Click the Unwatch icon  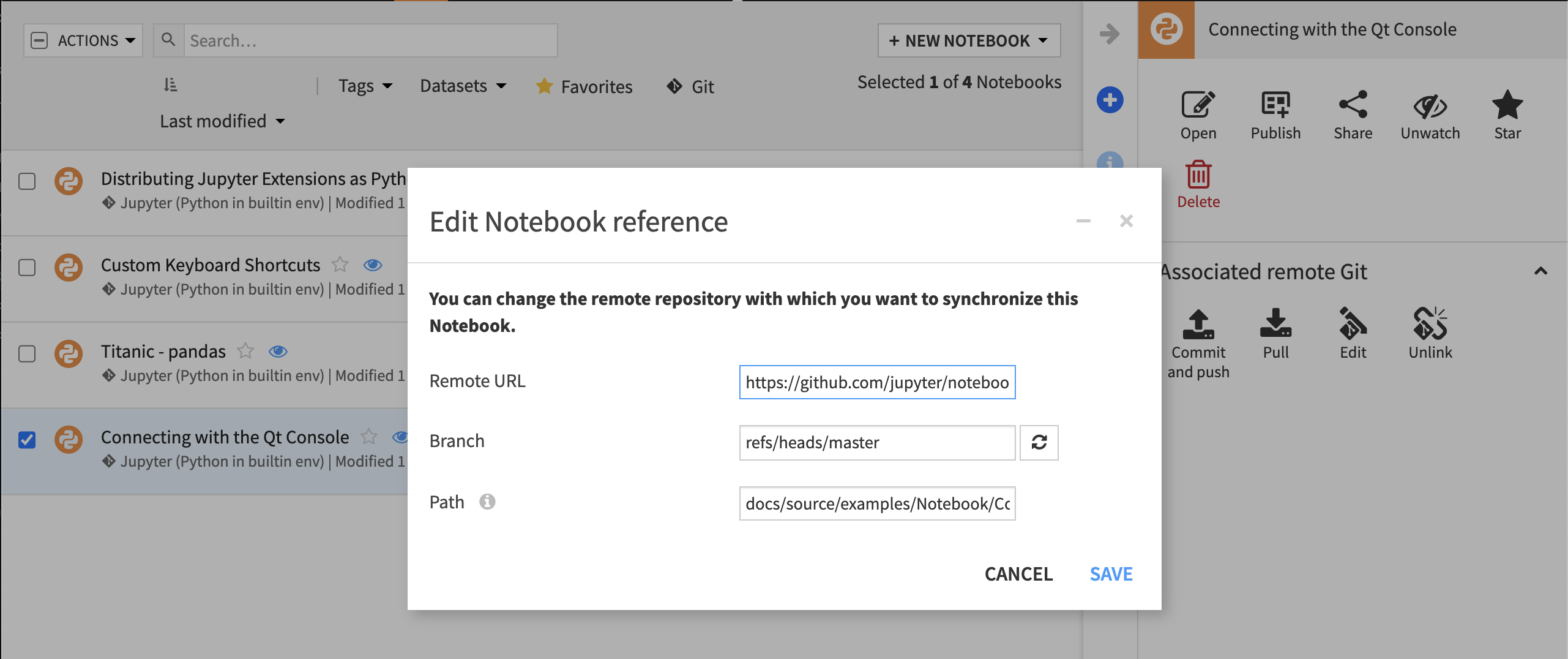[x=1430, y=106]
